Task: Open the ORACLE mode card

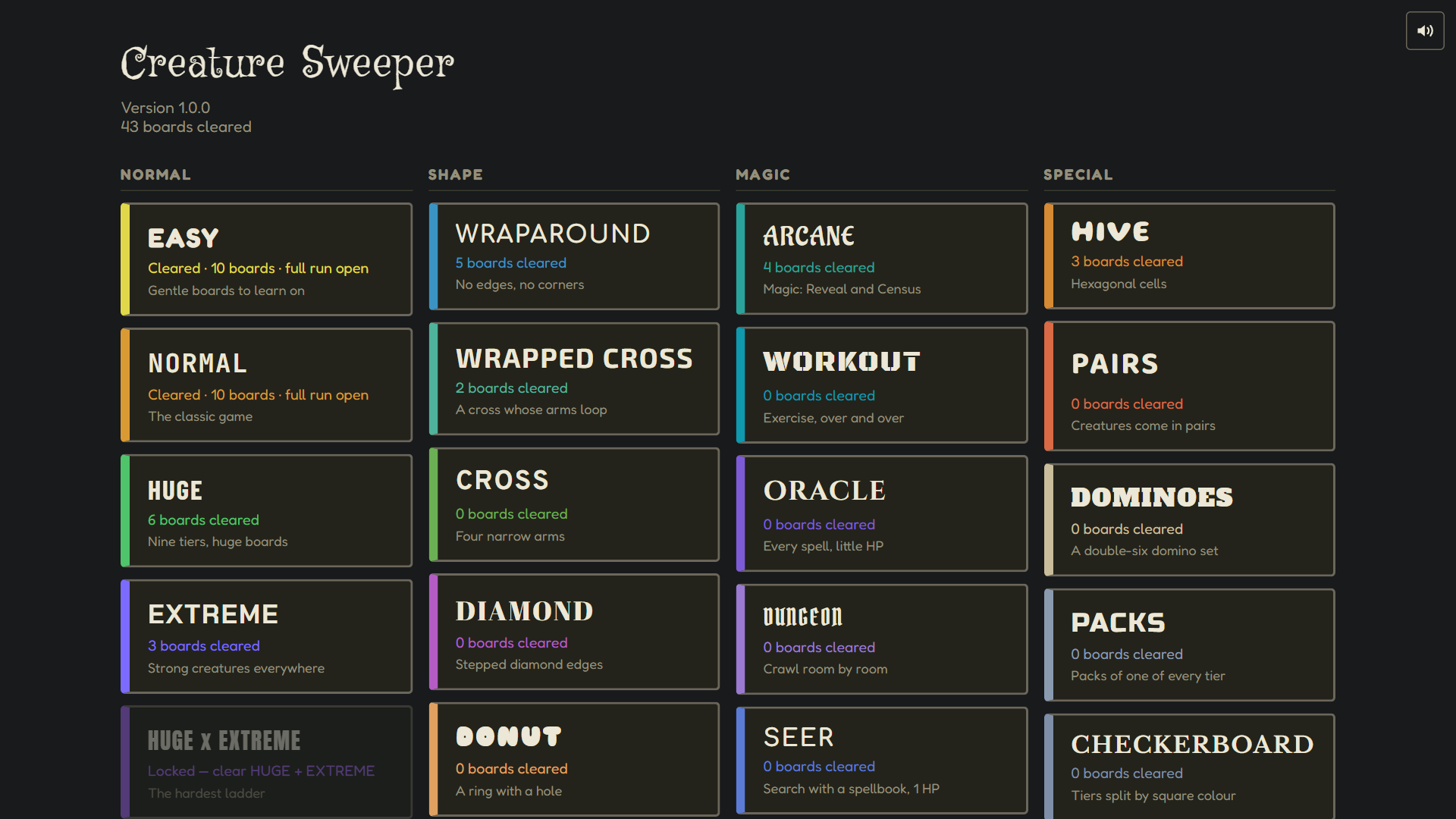Action: pyautogui.click(x=882, y=513)
